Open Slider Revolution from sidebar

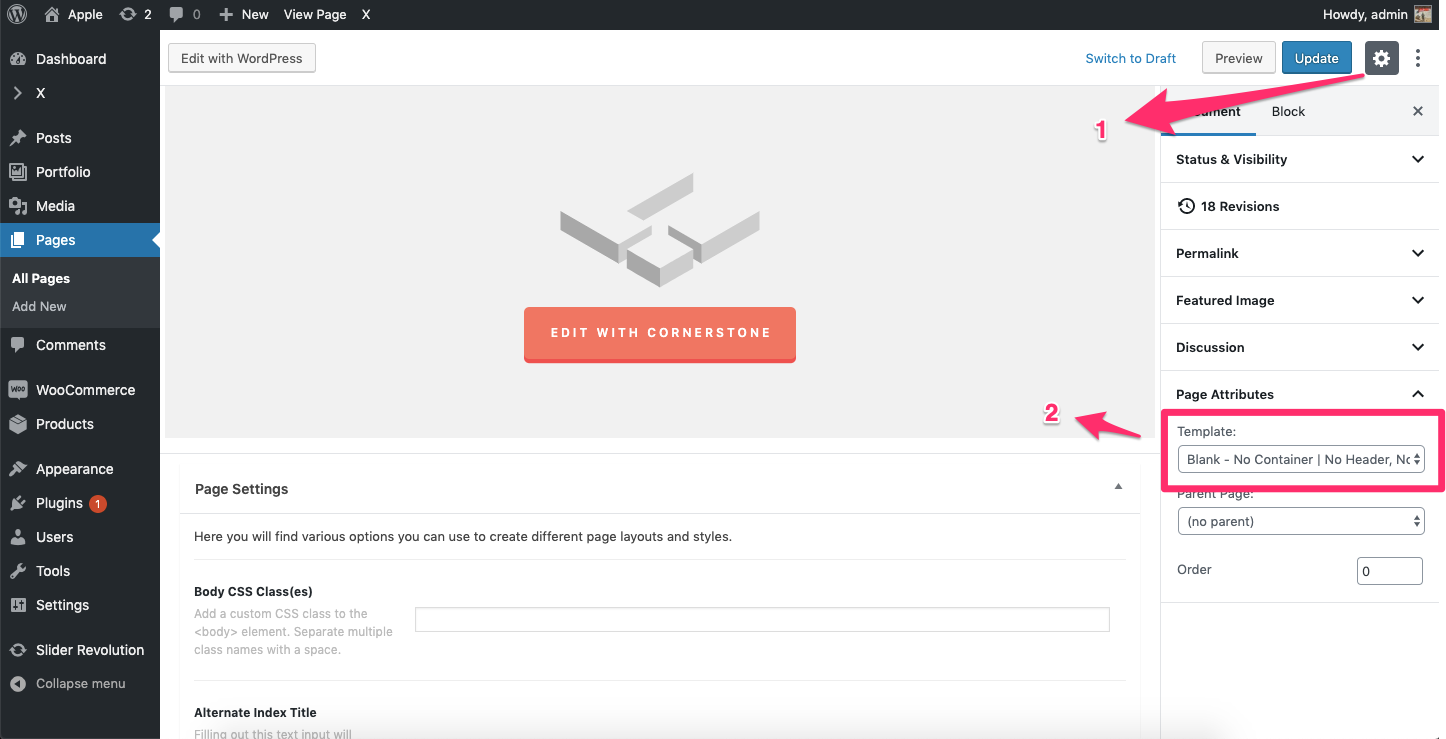pos(89,650)
